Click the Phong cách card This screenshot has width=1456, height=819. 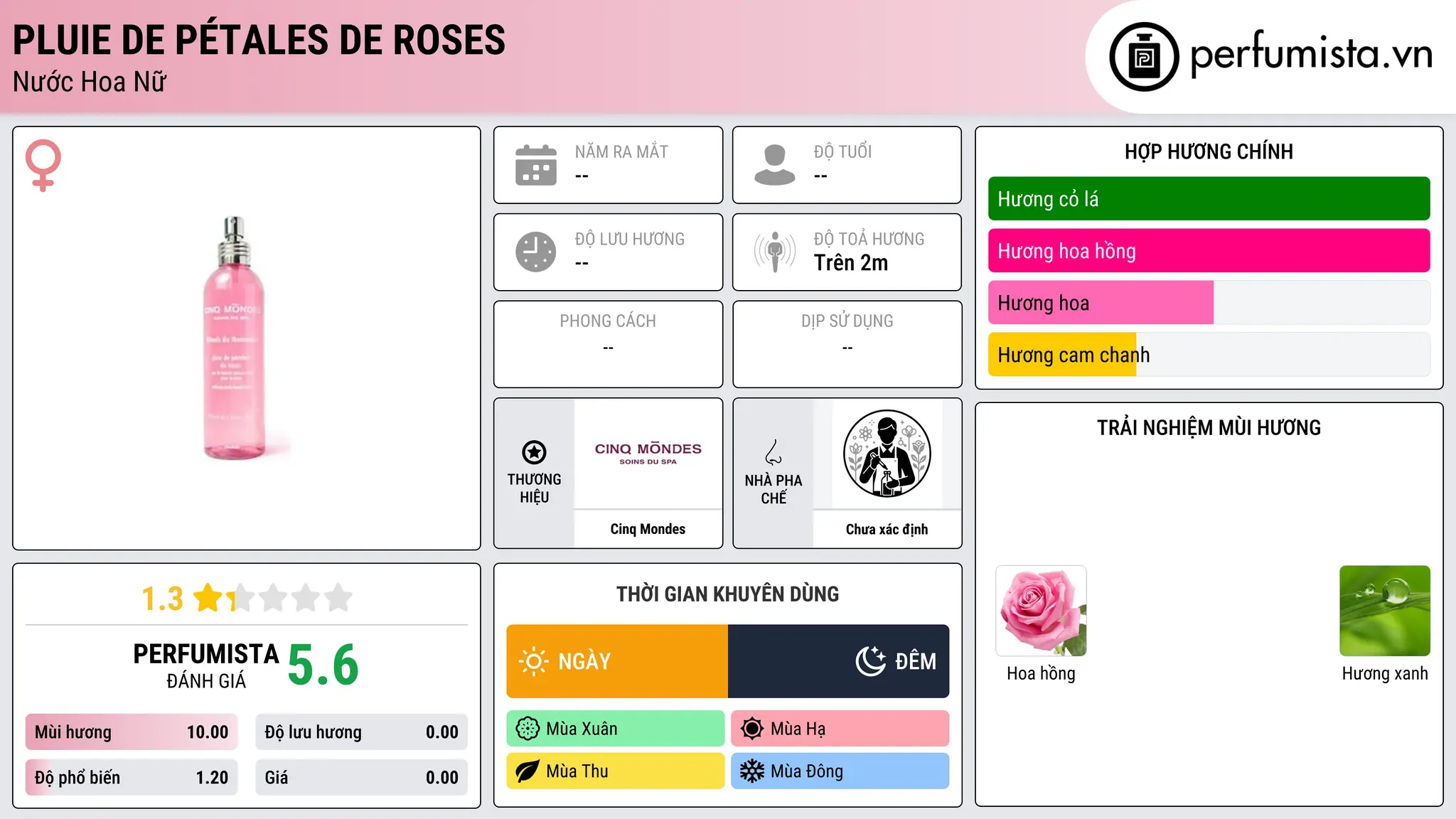(609, 344)
